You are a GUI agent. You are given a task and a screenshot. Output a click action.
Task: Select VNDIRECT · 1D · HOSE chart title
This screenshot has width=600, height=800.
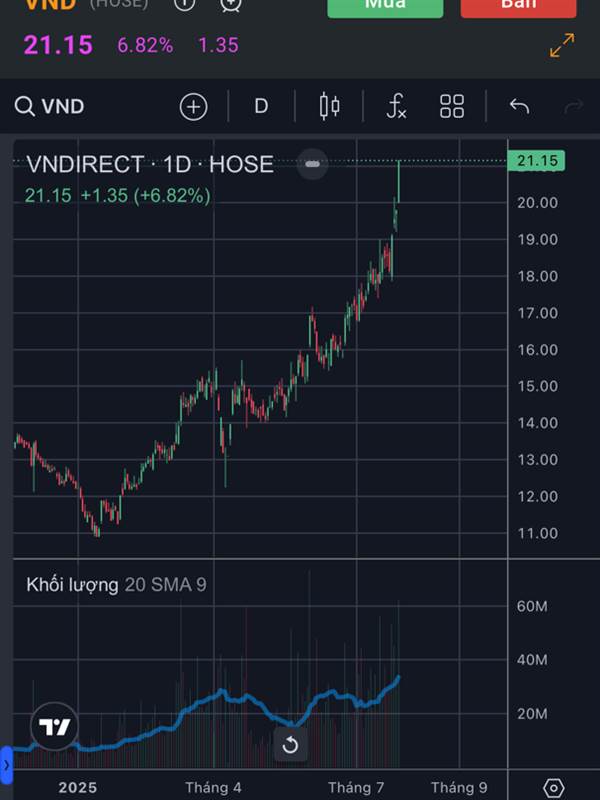(x=150, y=164)
